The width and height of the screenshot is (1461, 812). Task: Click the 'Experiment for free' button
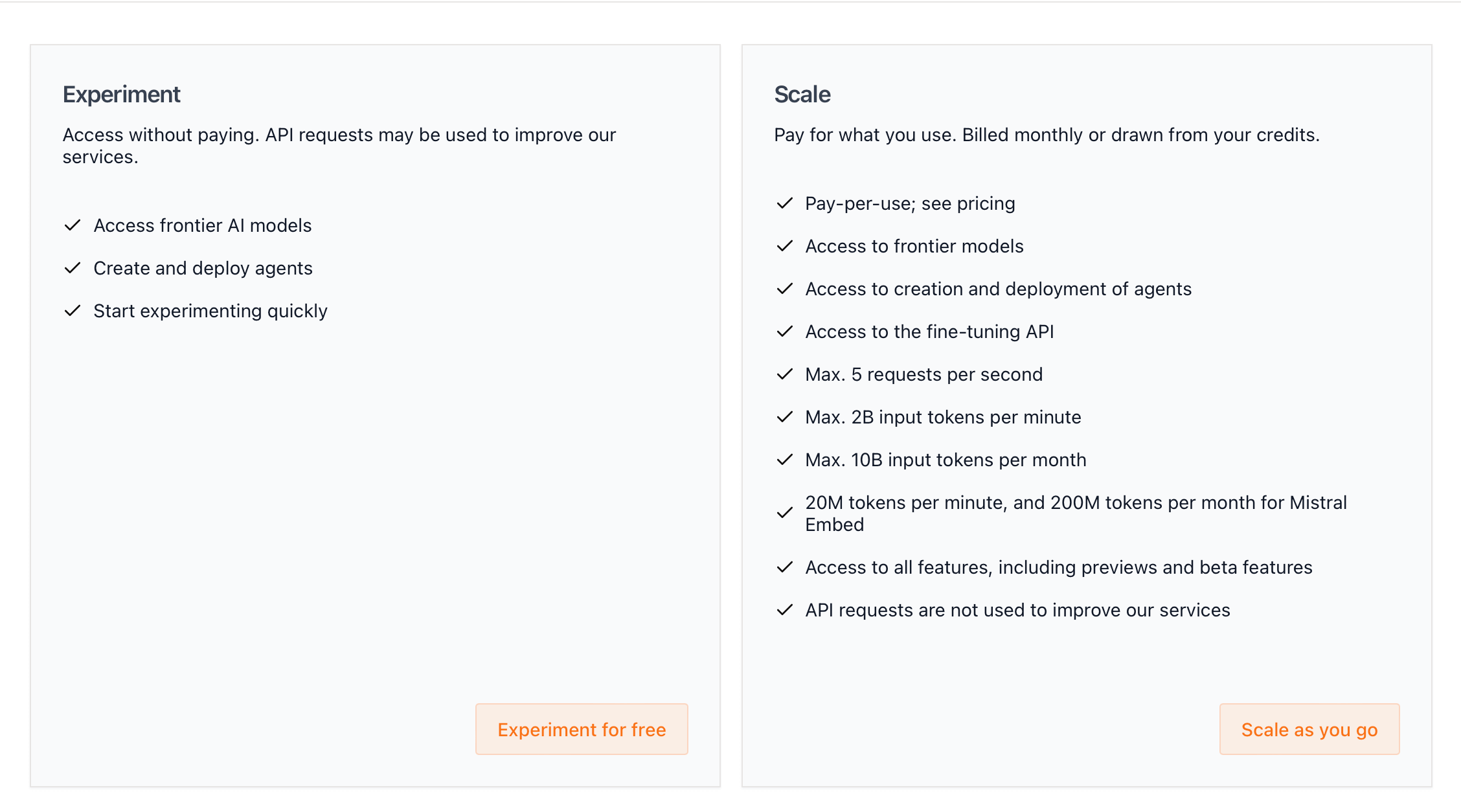[x=582, y=729]
